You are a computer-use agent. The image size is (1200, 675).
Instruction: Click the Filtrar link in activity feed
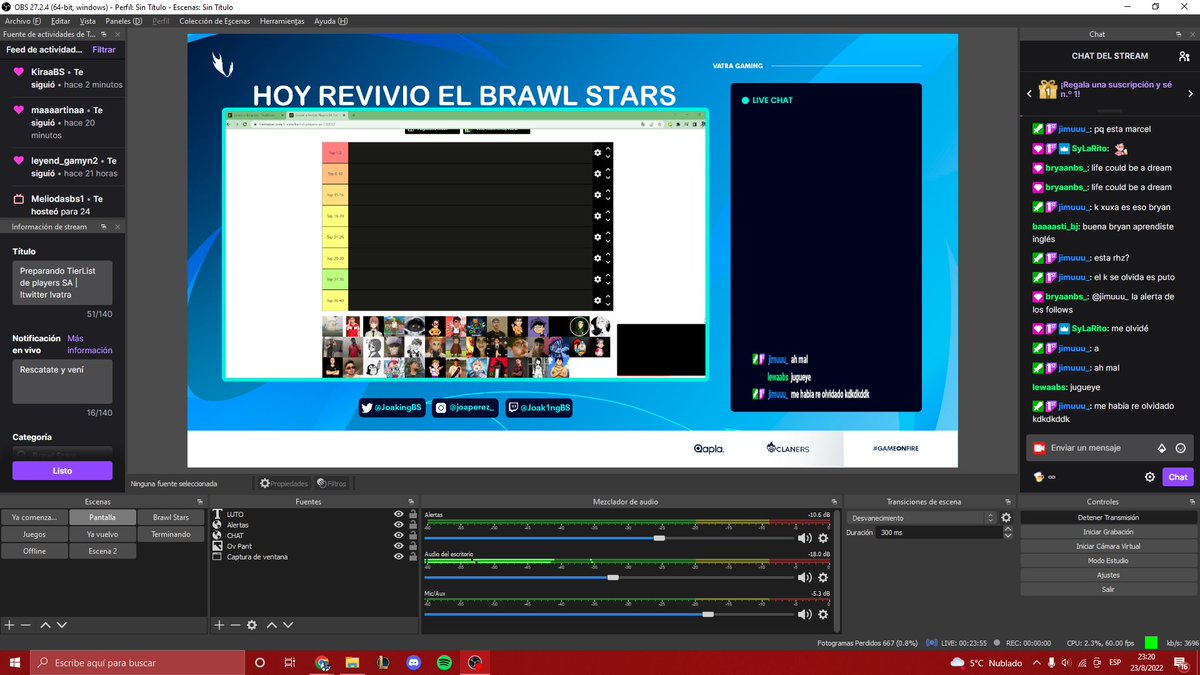pyautogui.click(x=104, y=49)
